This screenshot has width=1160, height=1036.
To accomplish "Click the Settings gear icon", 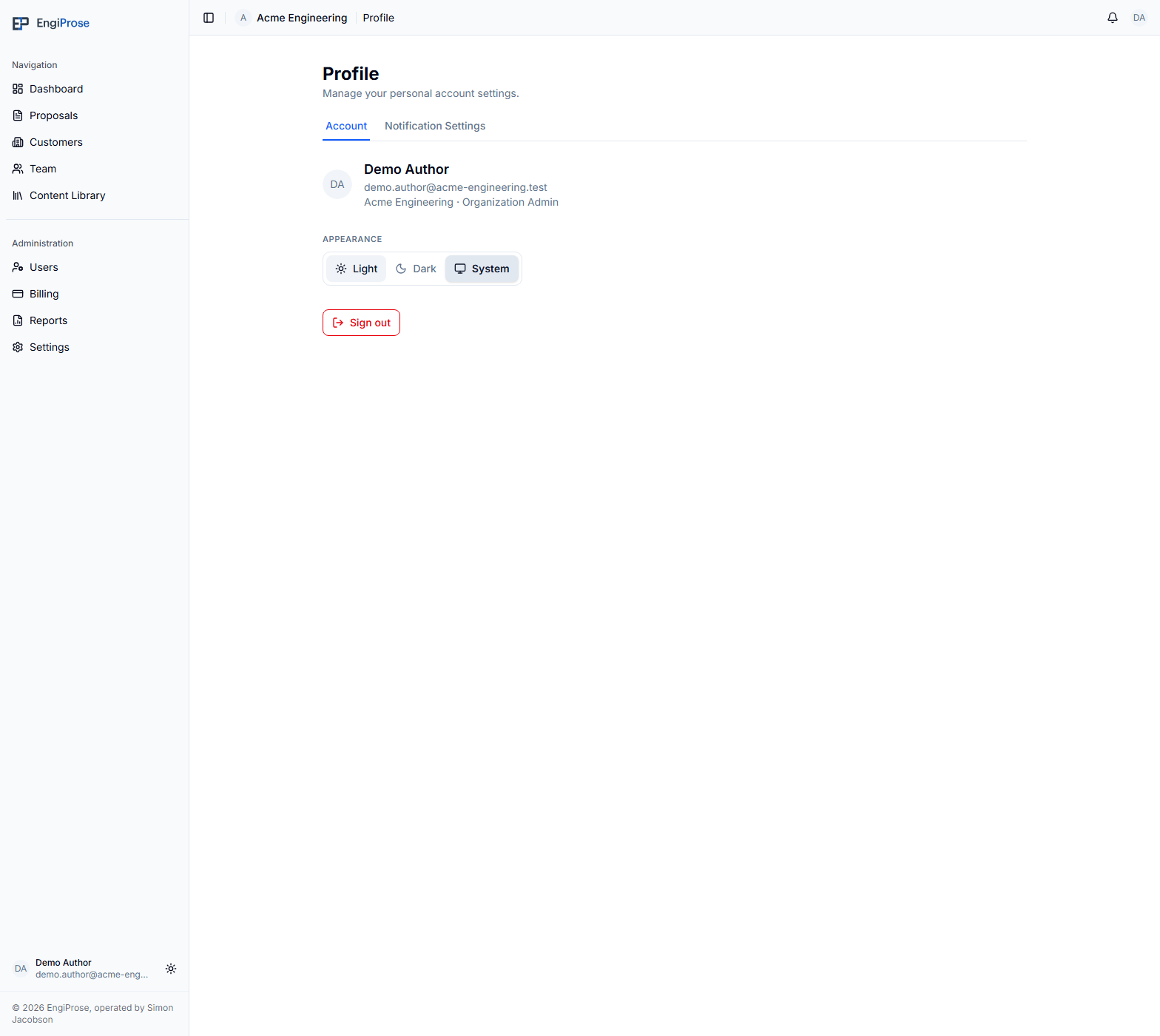I will (x=18, y=347).
